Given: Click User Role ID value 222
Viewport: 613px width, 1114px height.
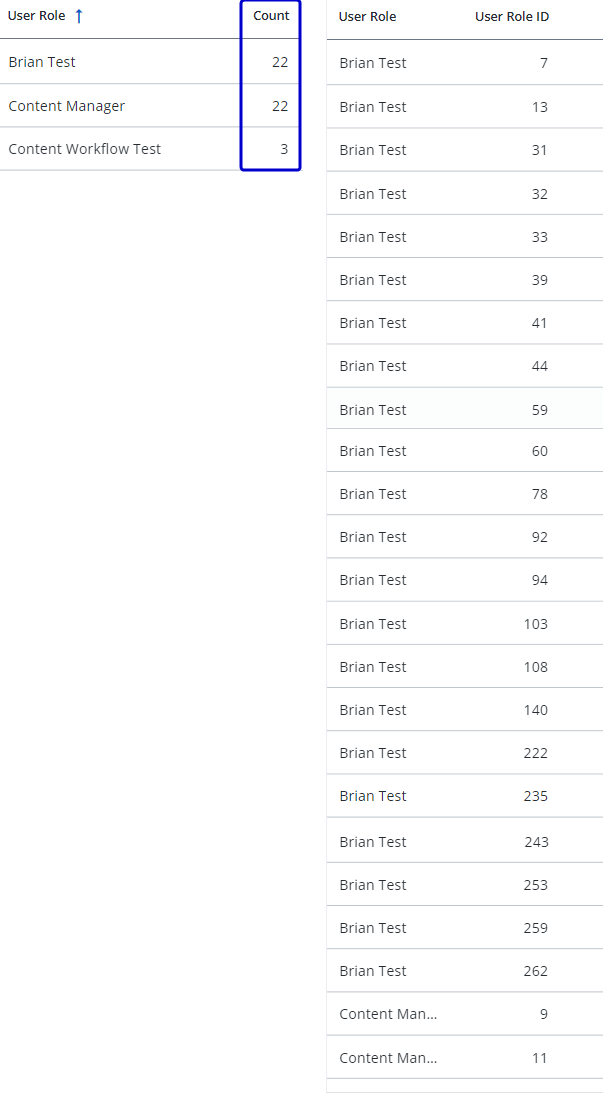Looking at the screenshot, I should coord(536,753).
